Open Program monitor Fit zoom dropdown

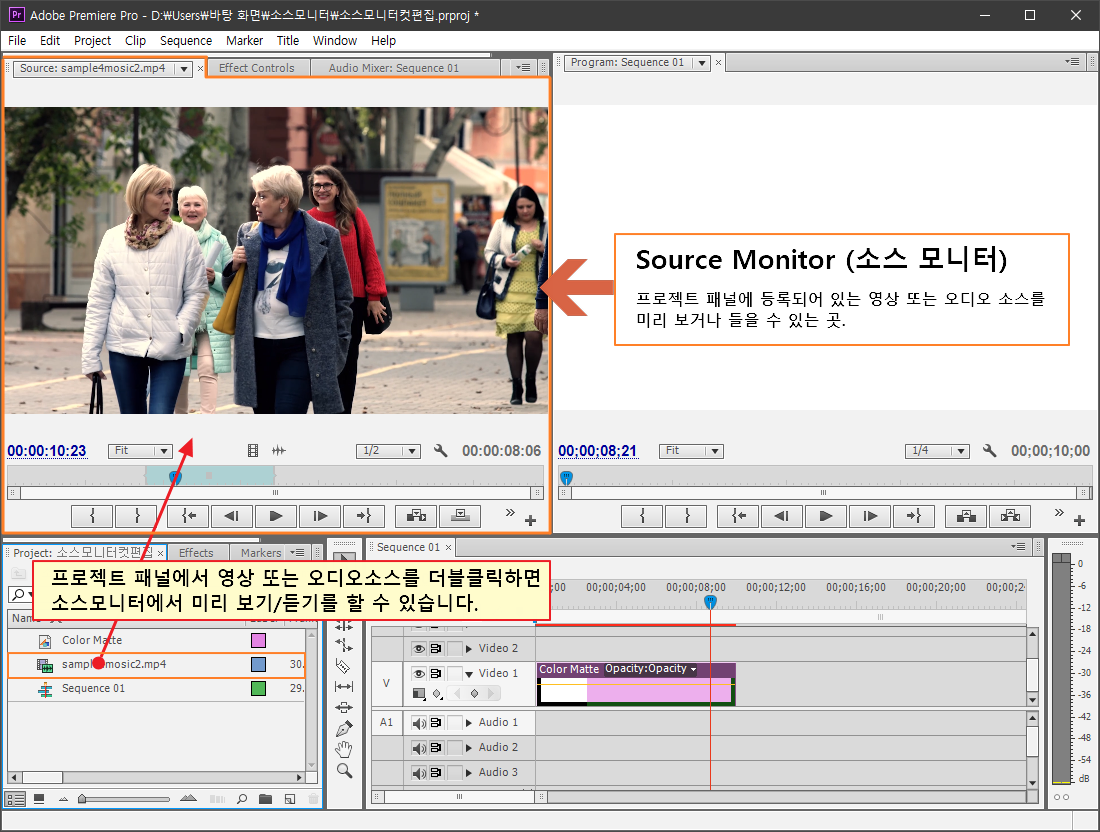coord(690,451)
